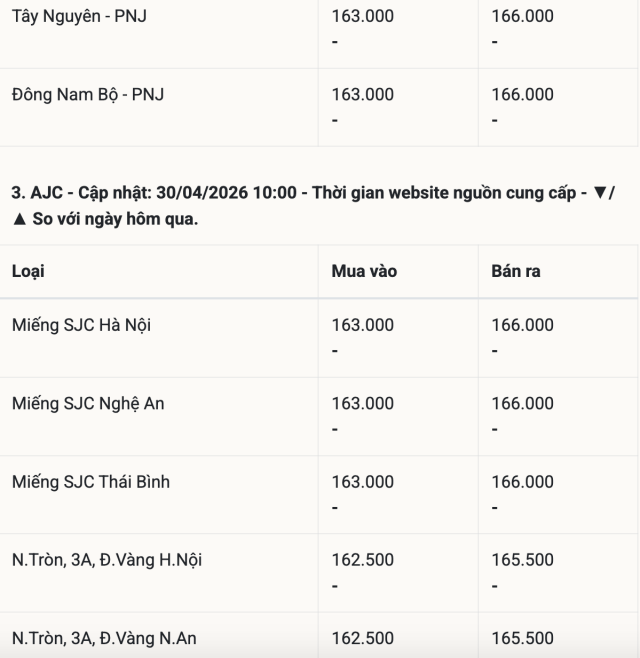Click Tây Nguyên - PNJ sell price 166.000

522,16
